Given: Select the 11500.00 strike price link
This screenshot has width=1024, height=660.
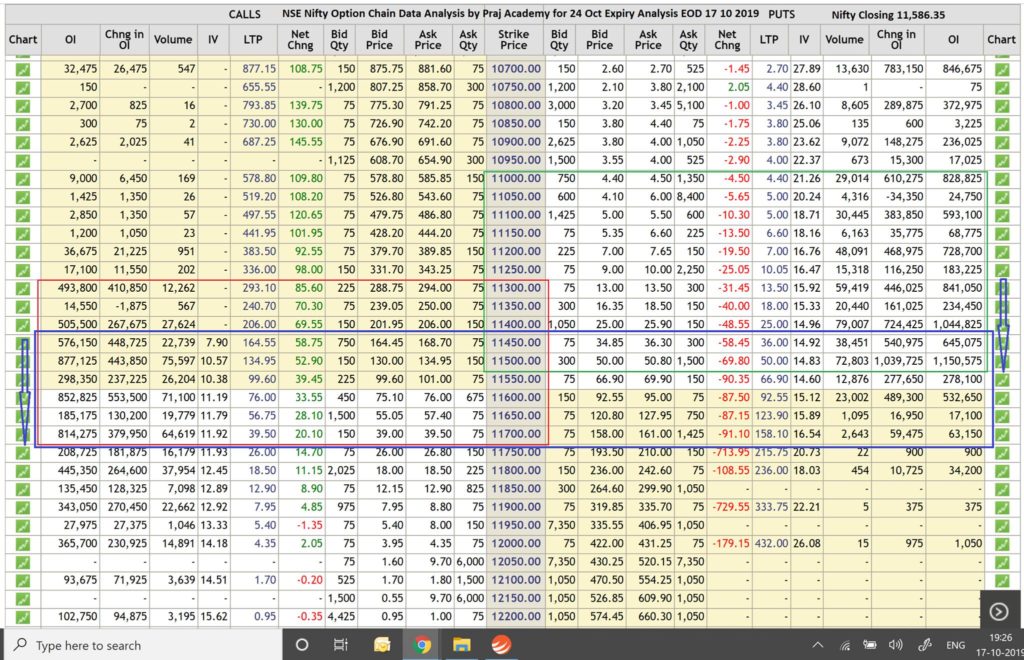Looking at the screenshot, I should pos(516,359).
